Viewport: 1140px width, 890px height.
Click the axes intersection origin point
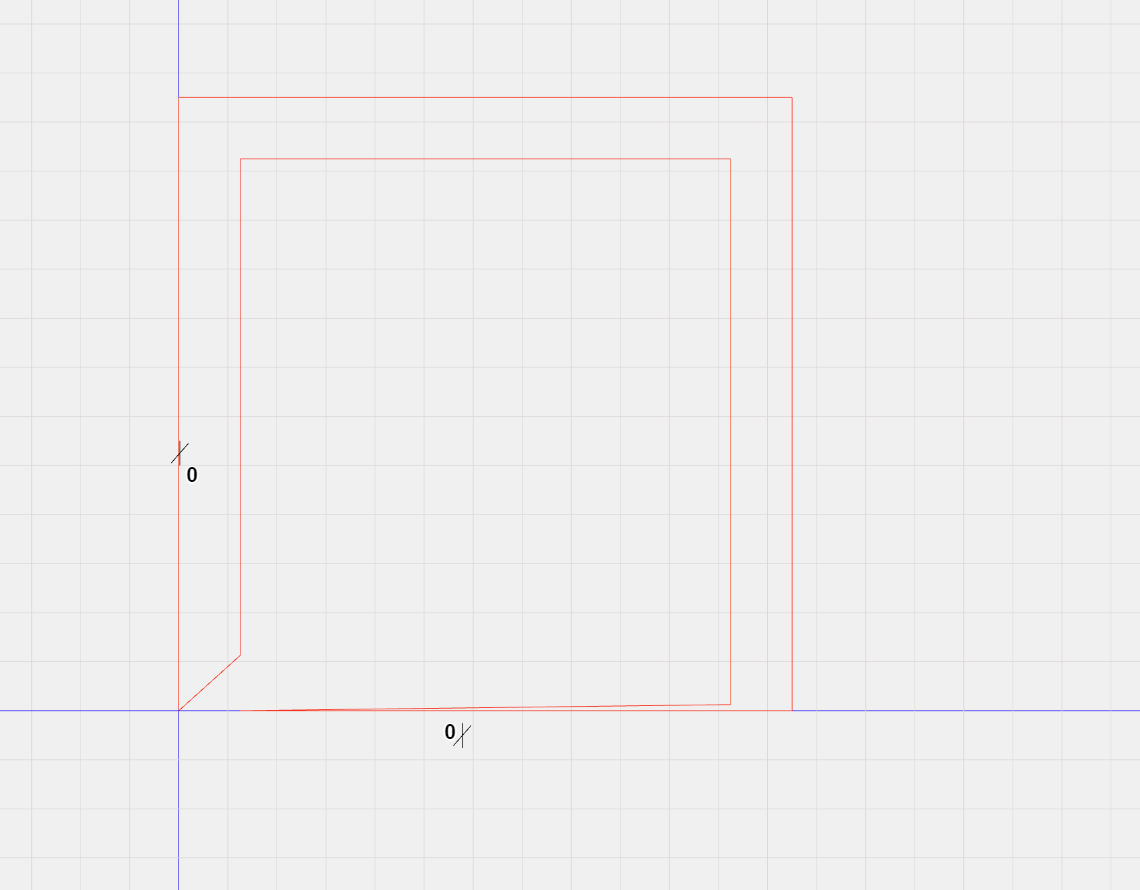tap(178, 710)
